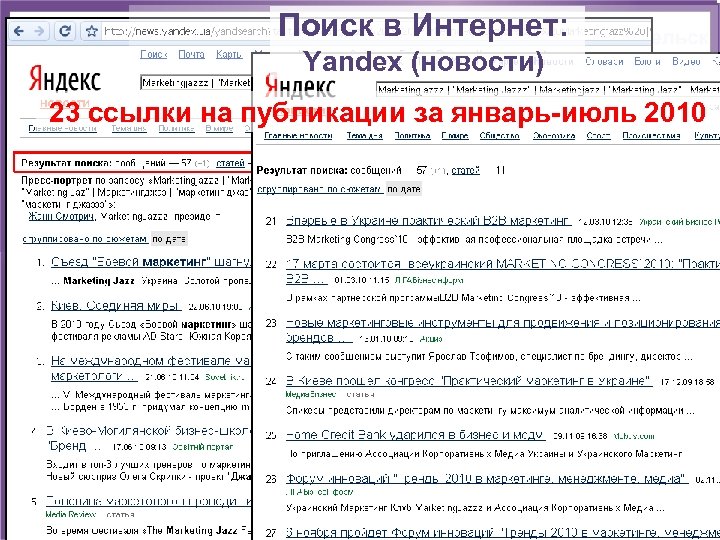The width and height of the screenshot is (720, 540).
Task: Open Жанн Смотрич link in back window
Action: click(x=62, y=216)
